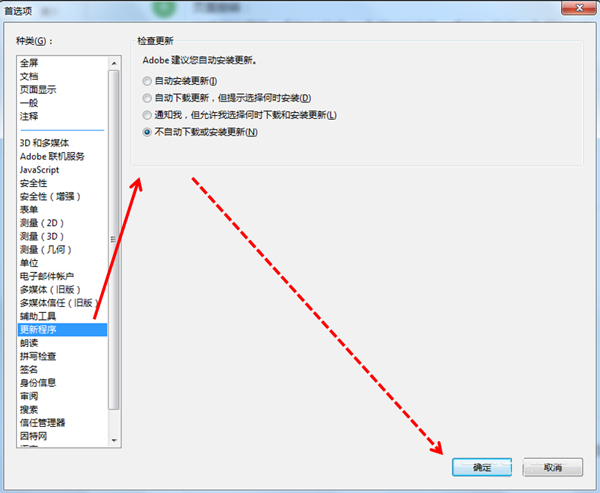
Task: Click the 确定 button
Action: point(482,467)
